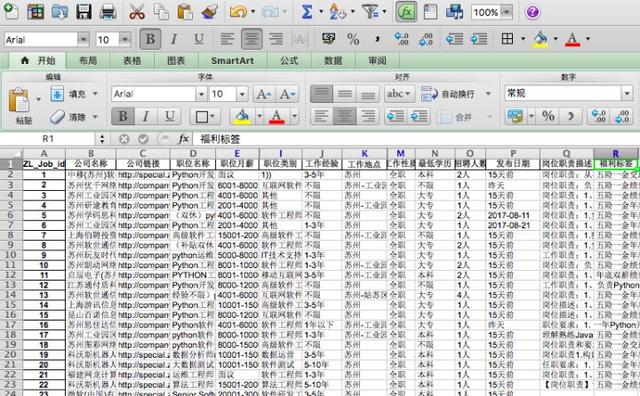The image size is (640, 396).
Task: Switch to the 数据 ribbon tab
Action: coord(333,61)
